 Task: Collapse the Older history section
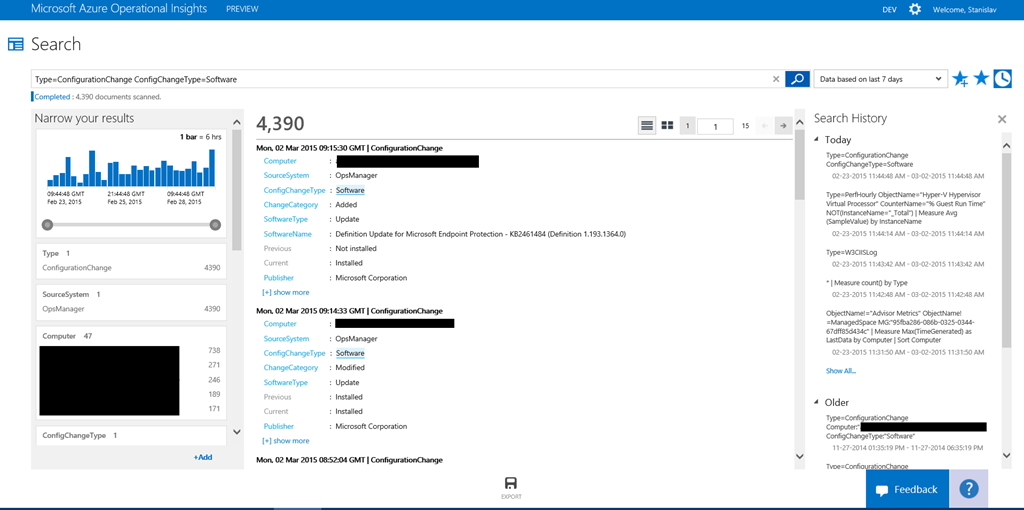coord(817,402)
